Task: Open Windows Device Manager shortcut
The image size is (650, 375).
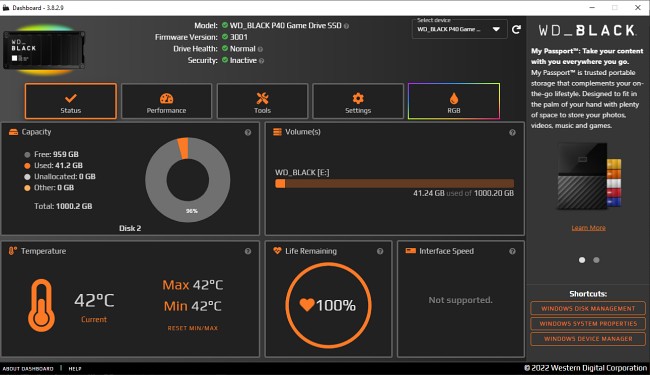Action: tap(588, 339)
